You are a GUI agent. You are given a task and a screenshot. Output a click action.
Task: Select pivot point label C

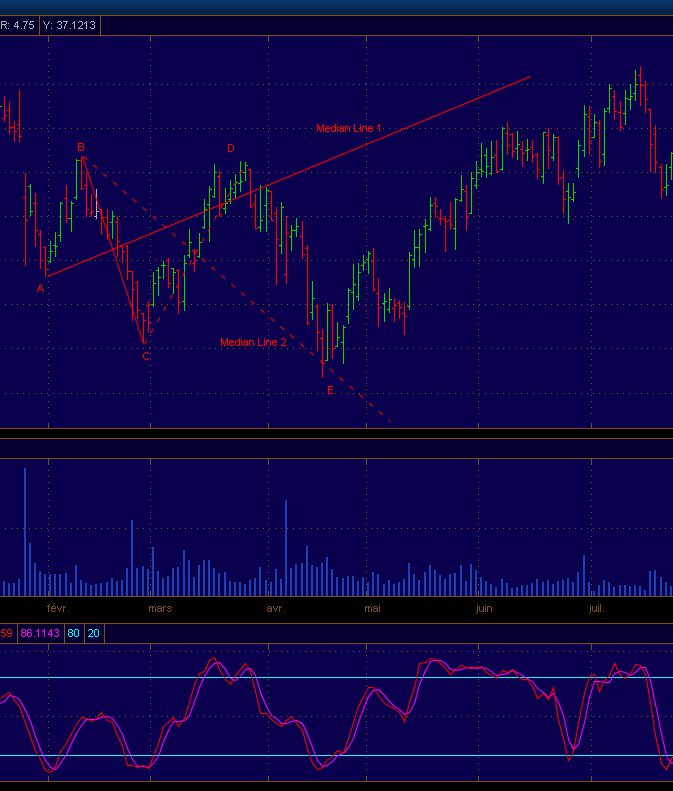(146, 356)
